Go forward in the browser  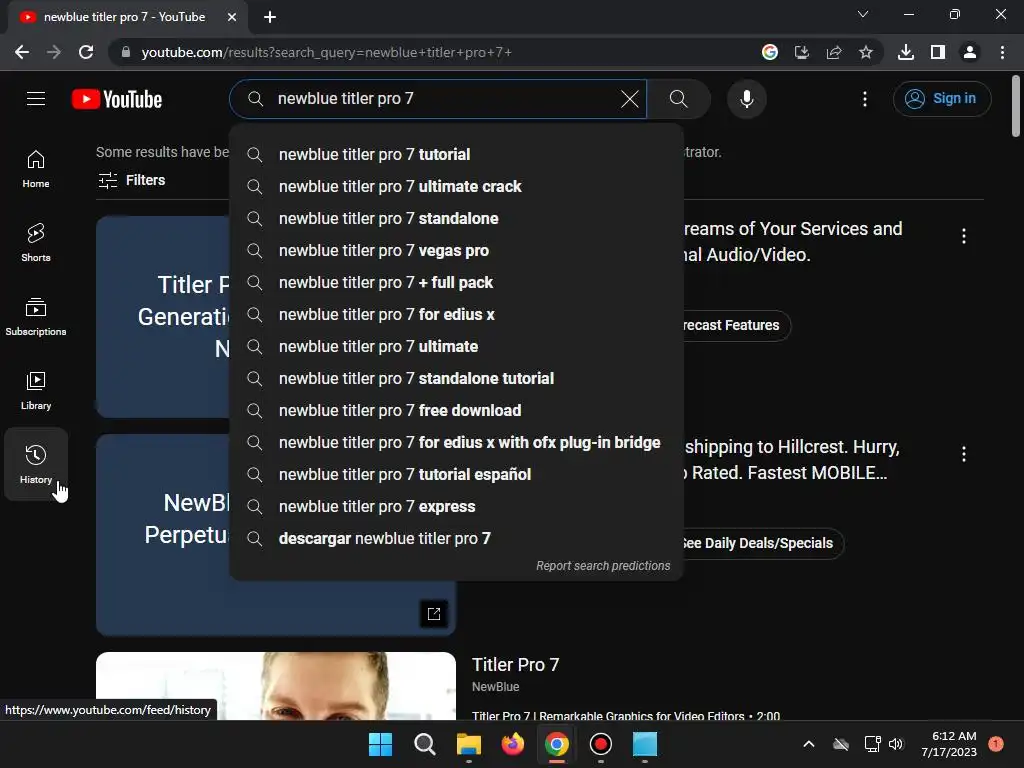coord(54,52)
